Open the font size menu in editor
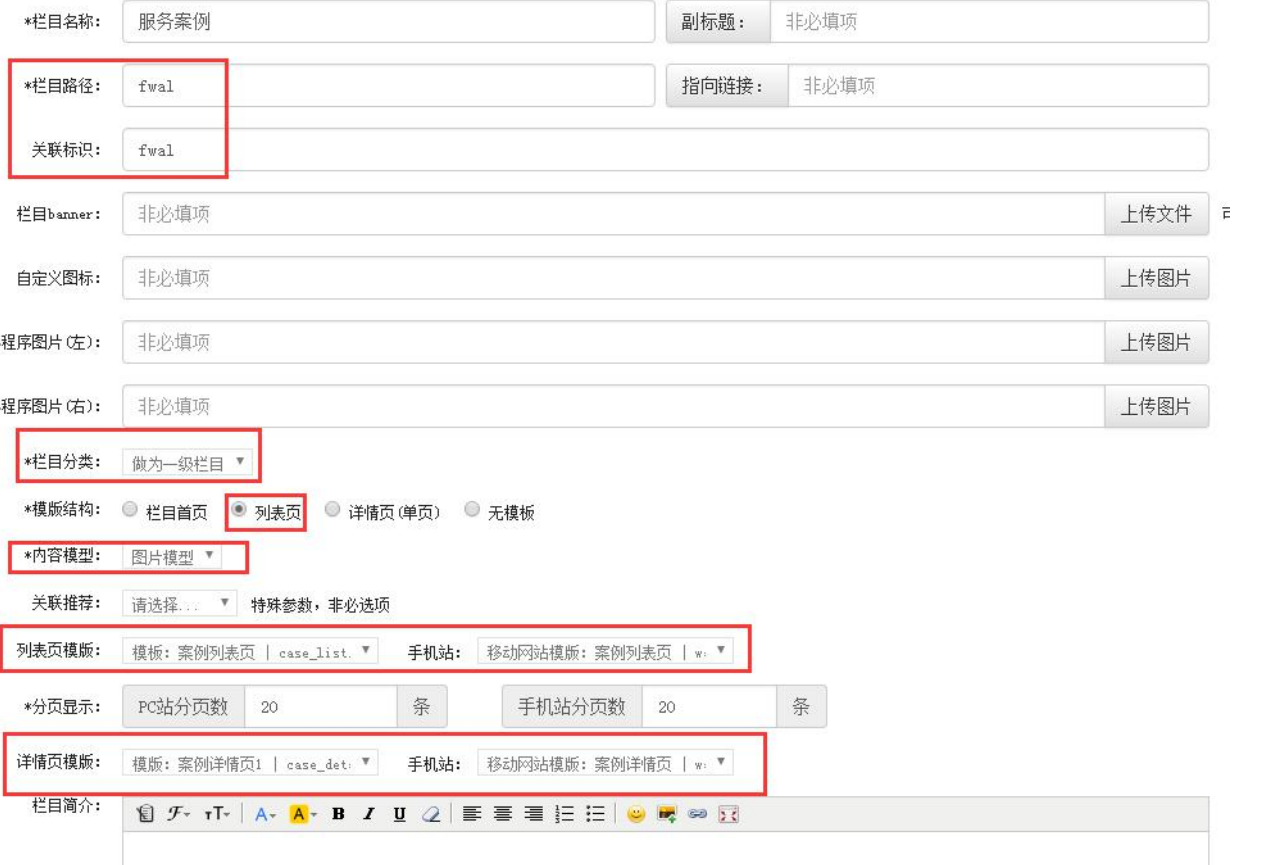 click(x=216, y=814)
